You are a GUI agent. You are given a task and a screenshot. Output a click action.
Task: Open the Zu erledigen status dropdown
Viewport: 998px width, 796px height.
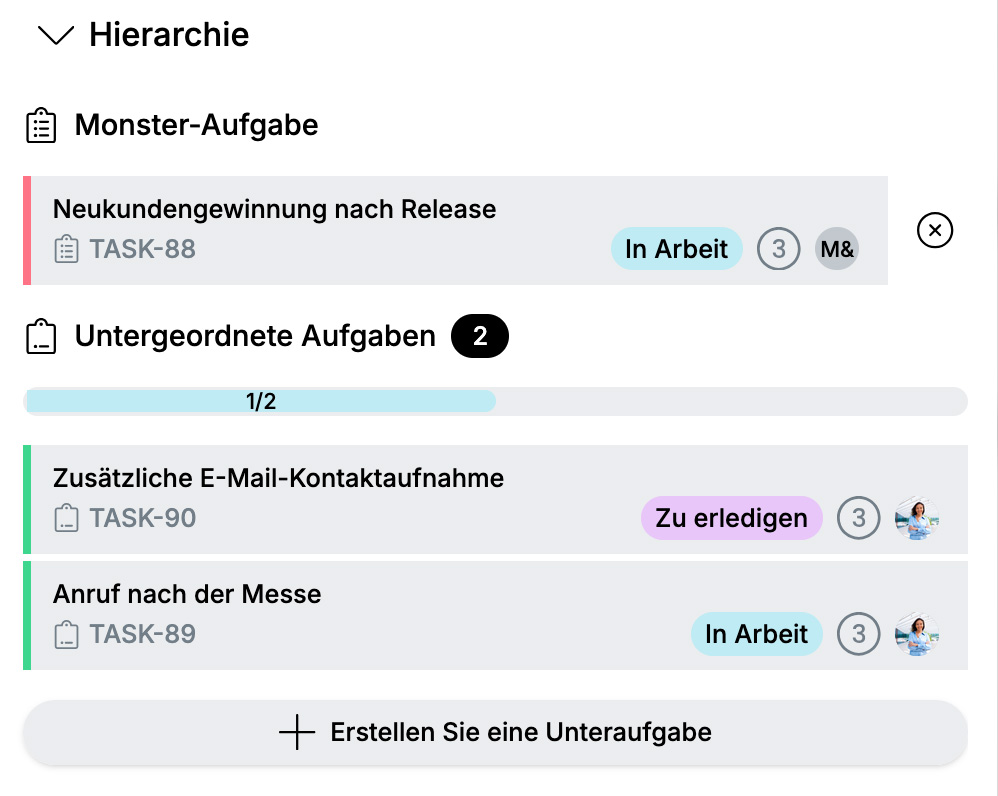(x=731, y=518)
